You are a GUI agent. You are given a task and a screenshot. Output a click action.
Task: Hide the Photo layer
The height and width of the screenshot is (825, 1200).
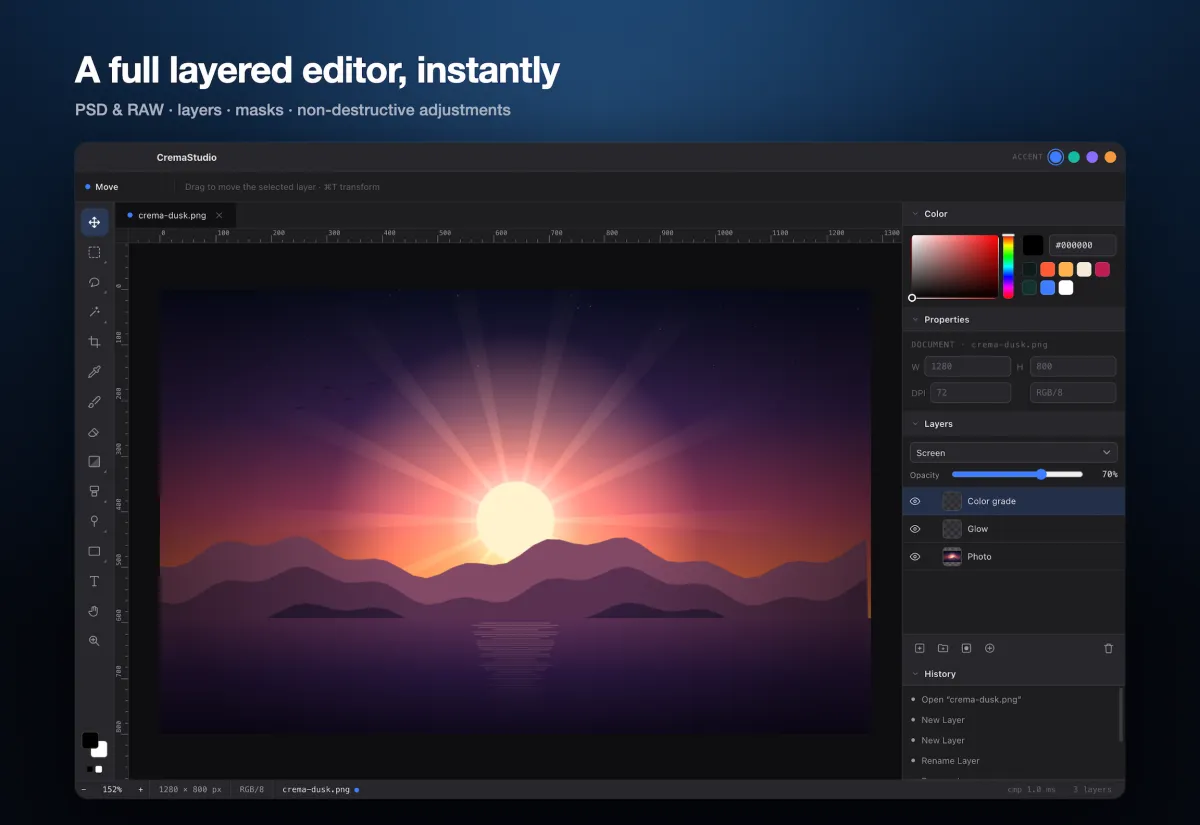click(915, 557)
